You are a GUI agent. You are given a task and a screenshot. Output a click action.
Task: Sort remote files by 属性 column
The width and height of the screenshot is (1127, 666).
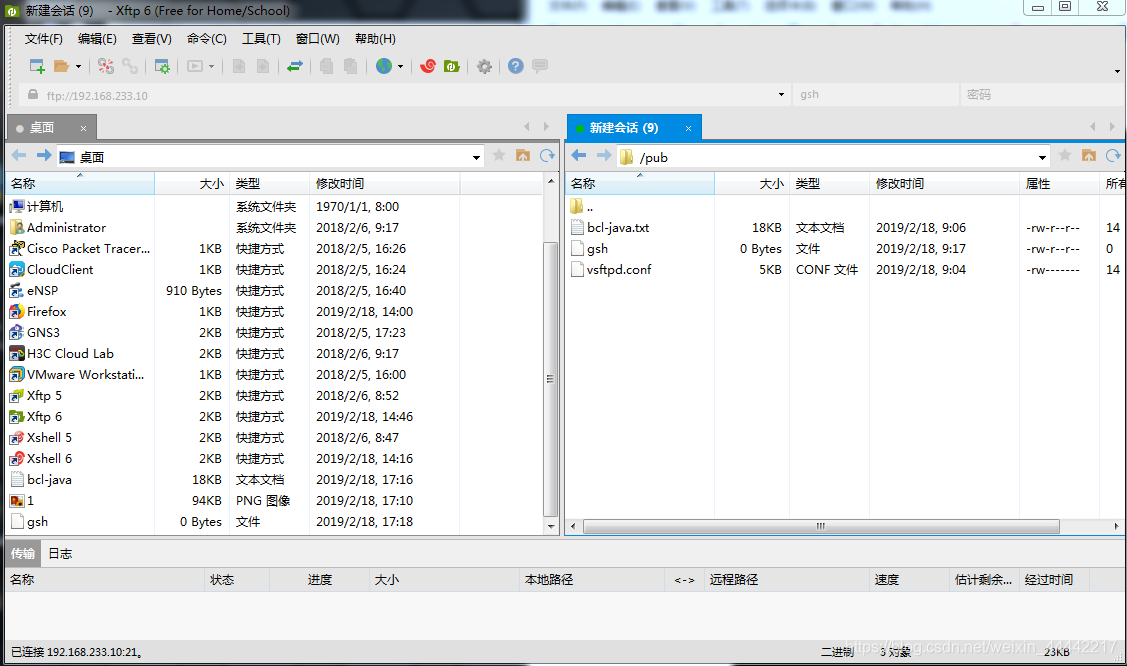(1059, 184)
